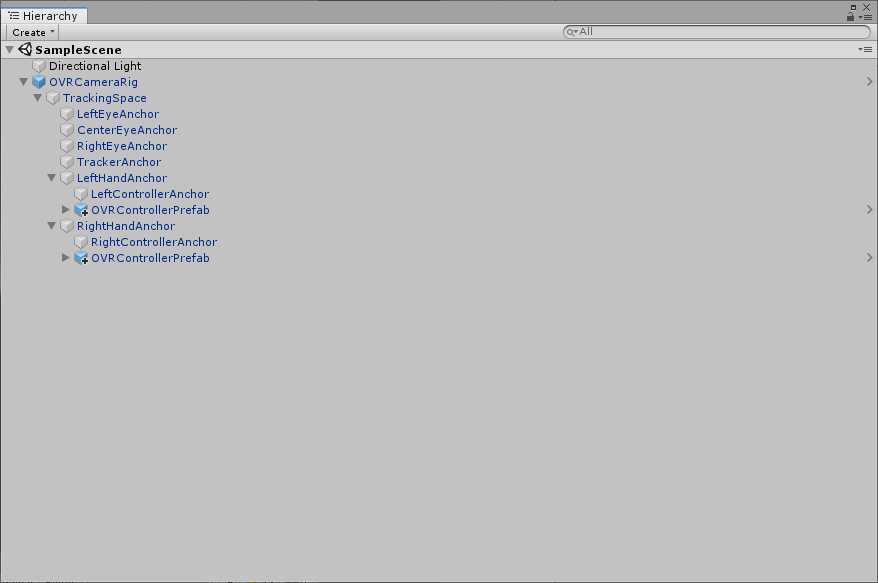Click the RightControllerAnchor cube icon
878x583 pixels.
81,242
